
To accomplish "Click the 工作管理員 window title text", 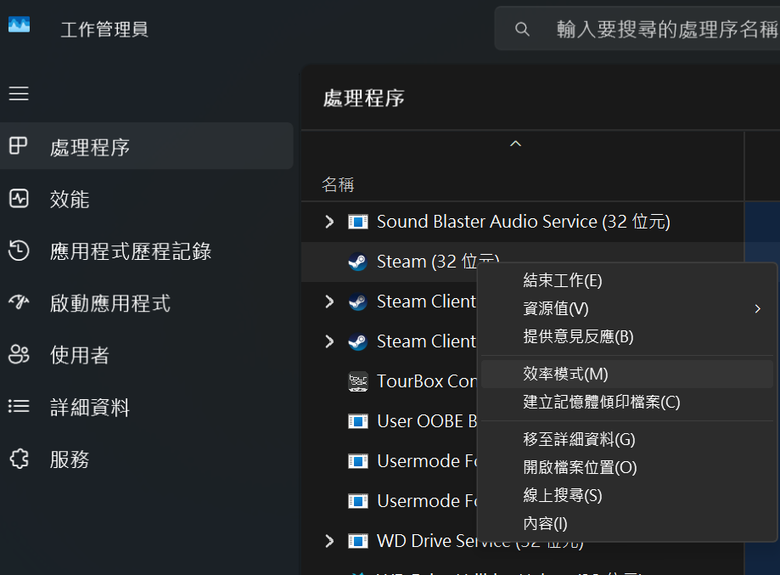I will point(104,29).
